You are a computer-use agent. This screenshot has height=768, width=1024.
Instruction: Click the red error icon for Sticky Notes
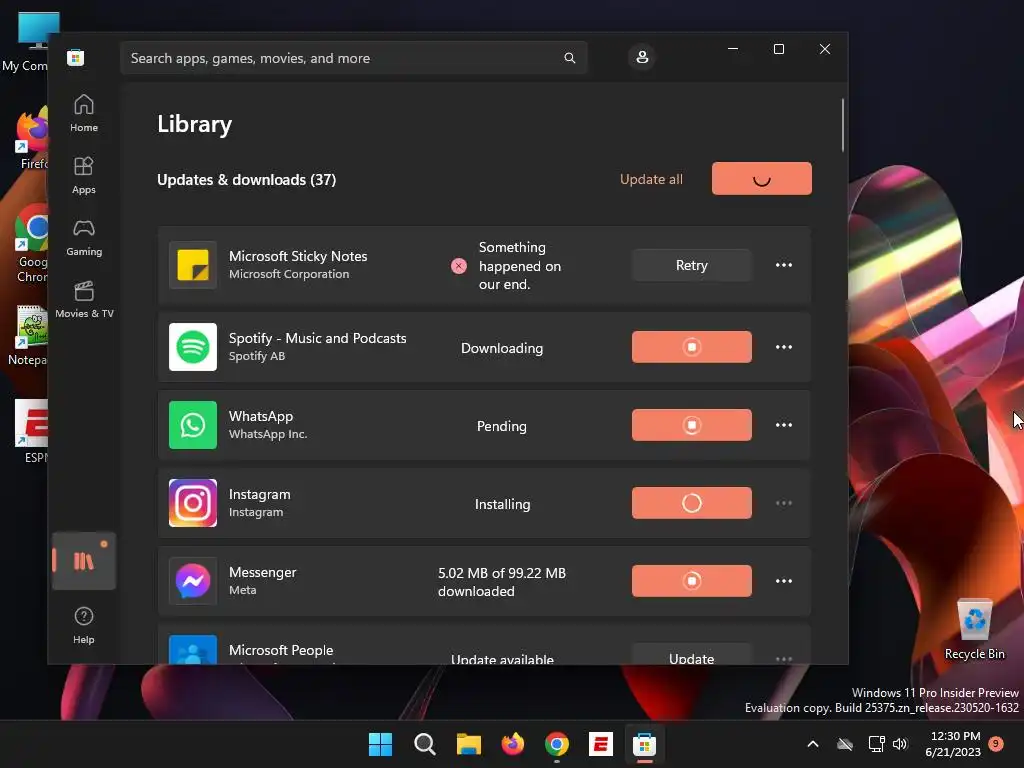pyautogui.click(x=458, y=266)
